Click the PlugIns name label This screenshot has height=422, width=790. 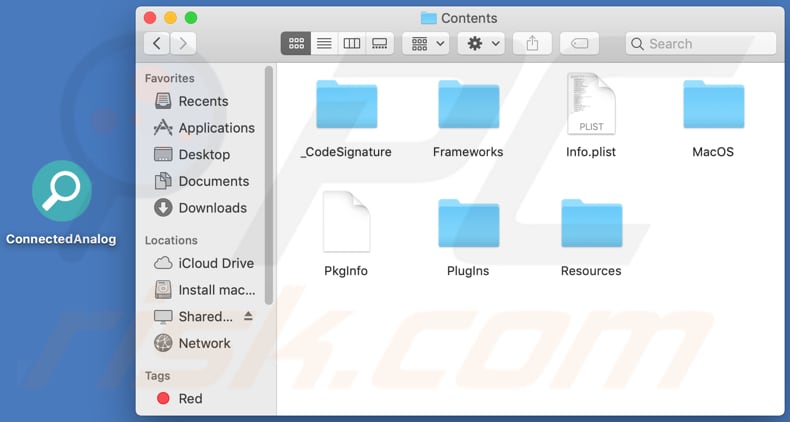pos(468,271)
